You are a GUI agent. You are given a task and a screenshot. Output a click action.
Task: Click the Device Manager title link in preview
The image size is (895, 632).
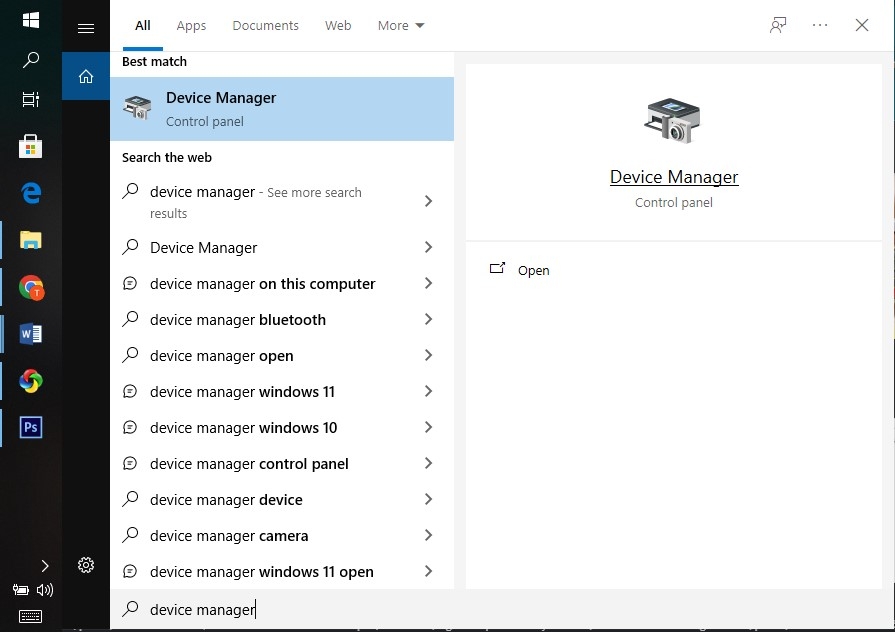coord(674,177)
